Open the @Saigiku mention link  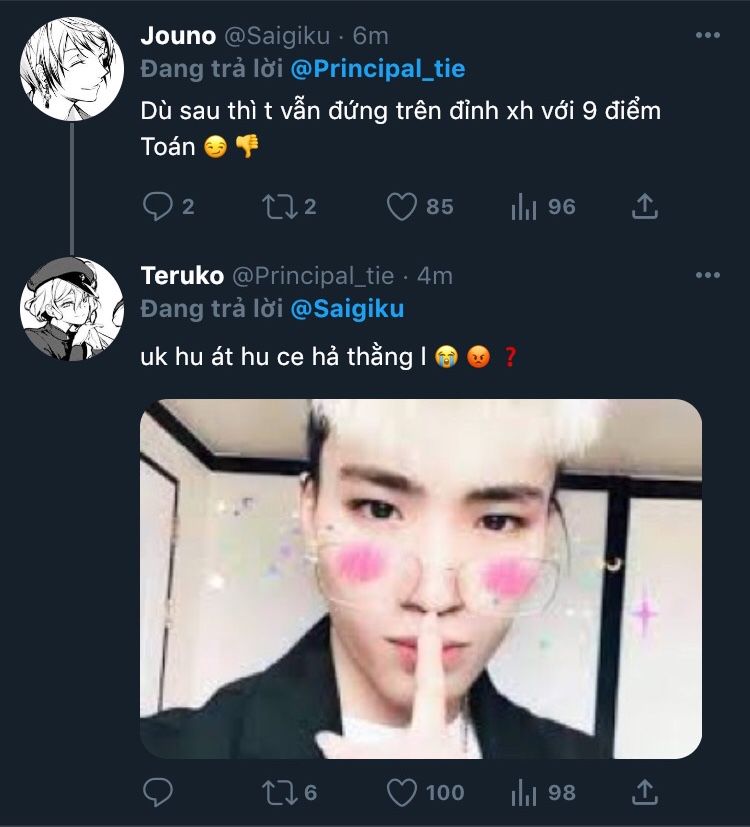tap(347, 309)
